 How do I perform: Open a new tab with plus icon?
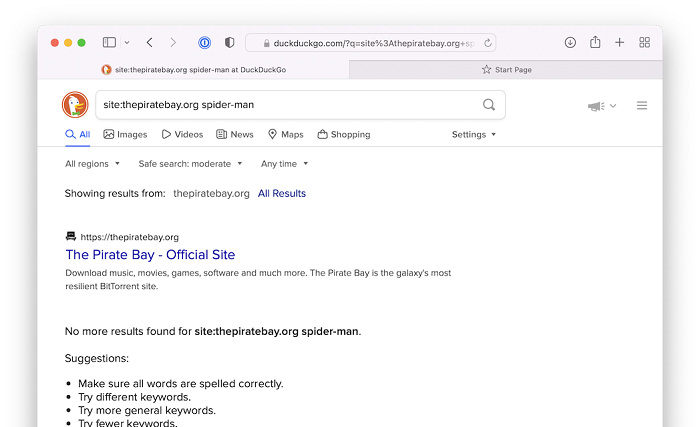(x=620, y=43)
